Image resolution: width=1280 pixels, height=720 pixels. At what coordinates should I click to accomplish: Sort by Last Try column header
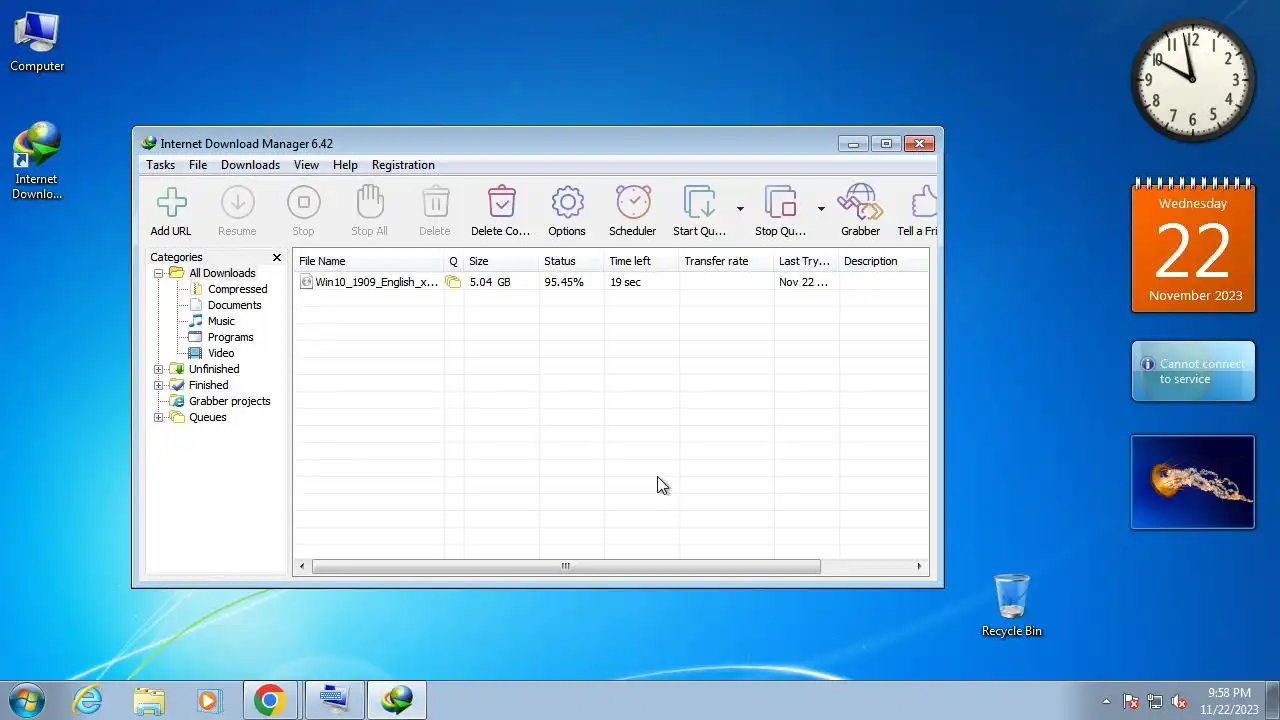(x=807, y=261)
